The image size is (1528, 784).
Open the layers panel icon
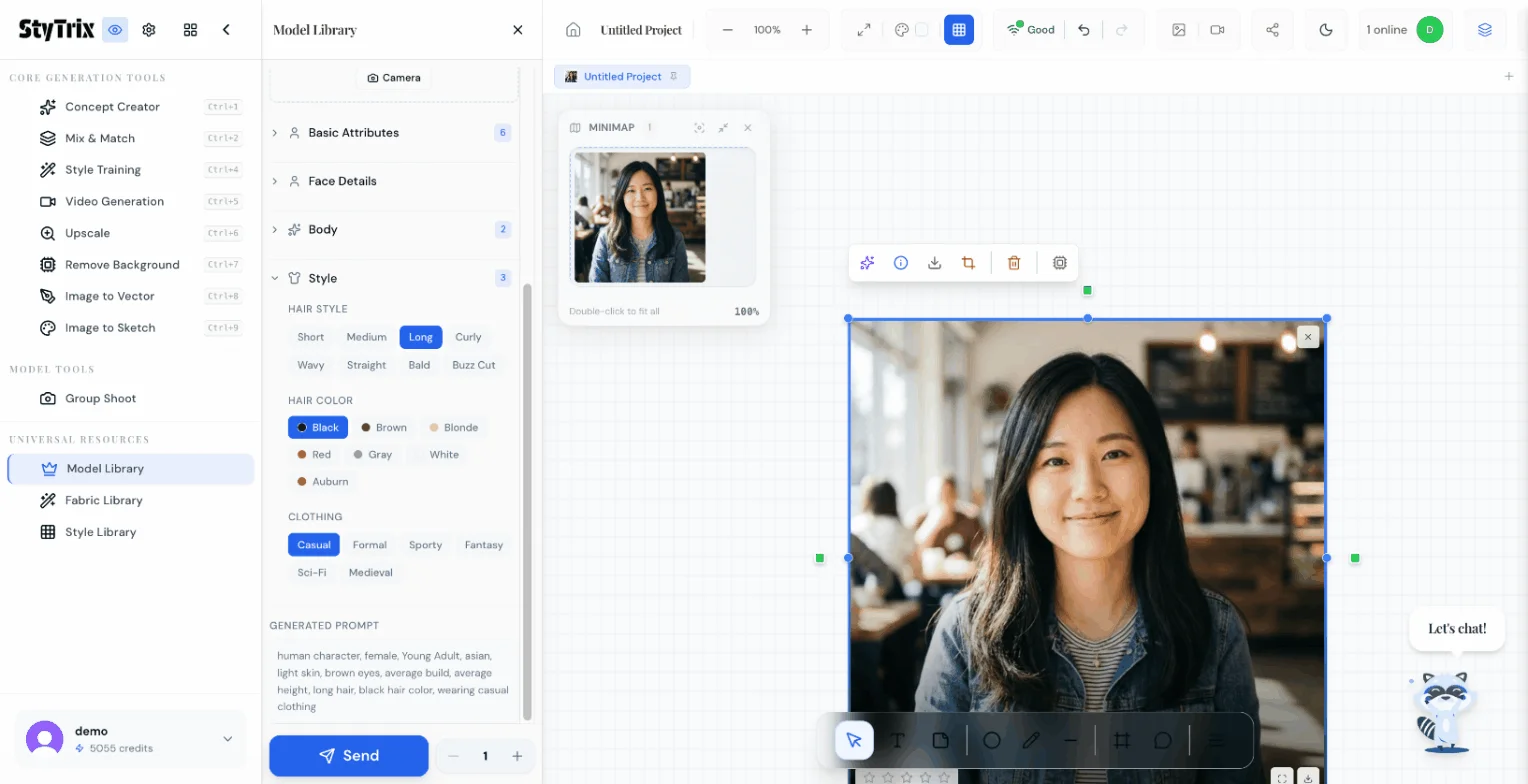click(x=1484, y=30)
